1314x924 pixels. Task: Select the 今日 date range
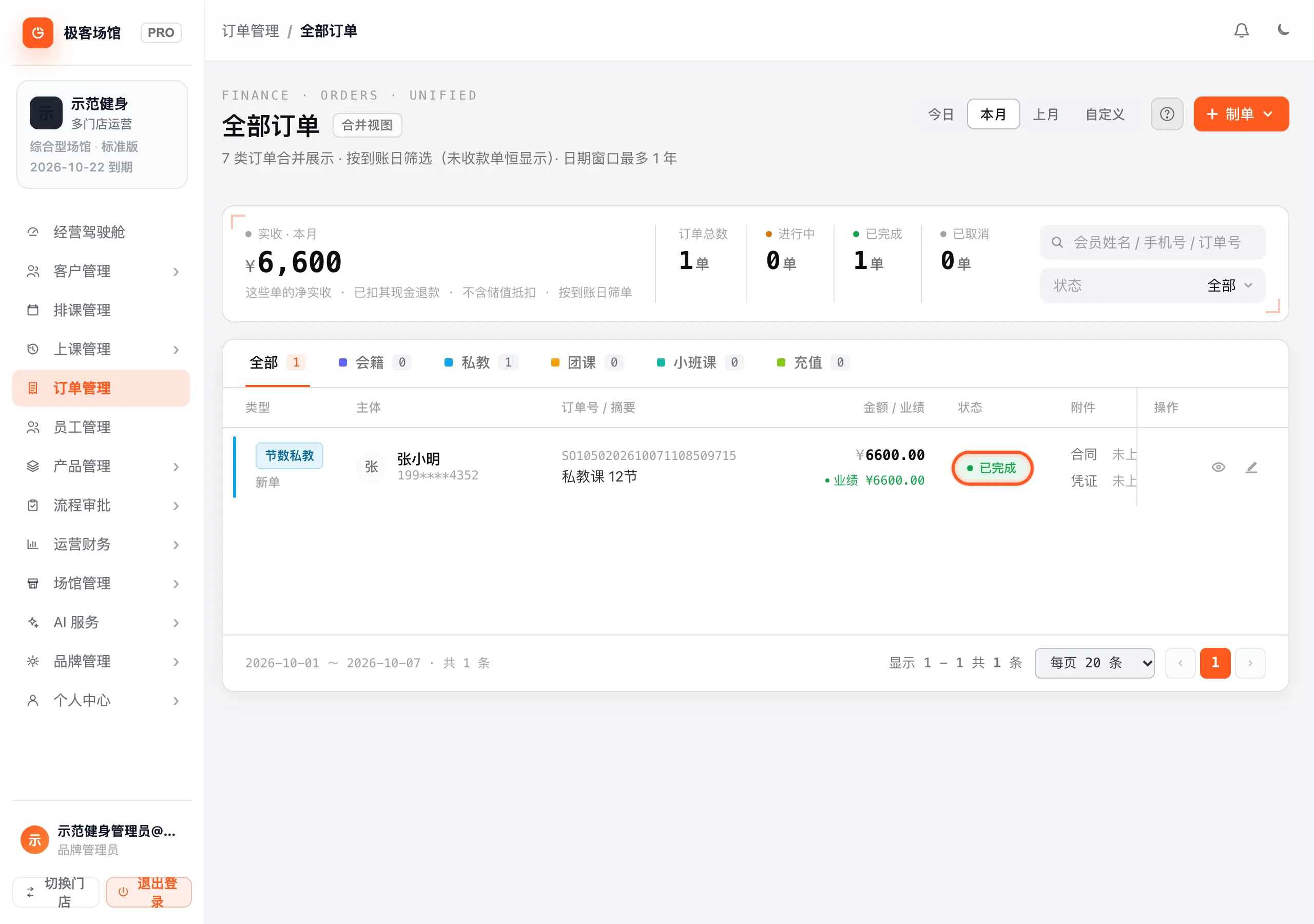940,114
